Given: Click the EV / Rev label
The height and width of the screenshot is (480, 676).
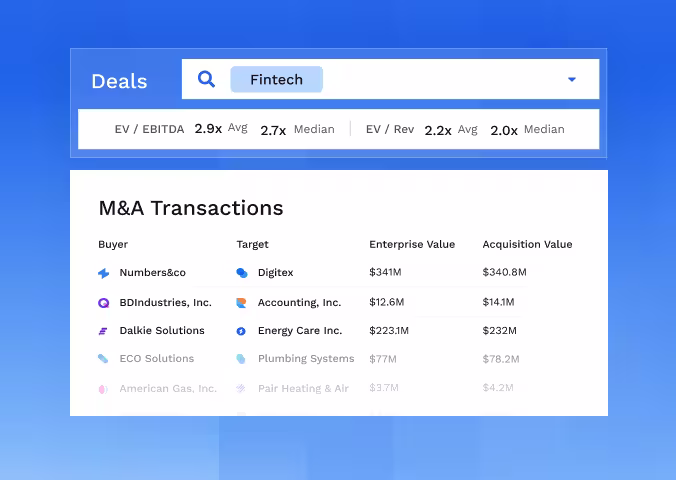Looking at the screenshot, I should tap(390, 129).
